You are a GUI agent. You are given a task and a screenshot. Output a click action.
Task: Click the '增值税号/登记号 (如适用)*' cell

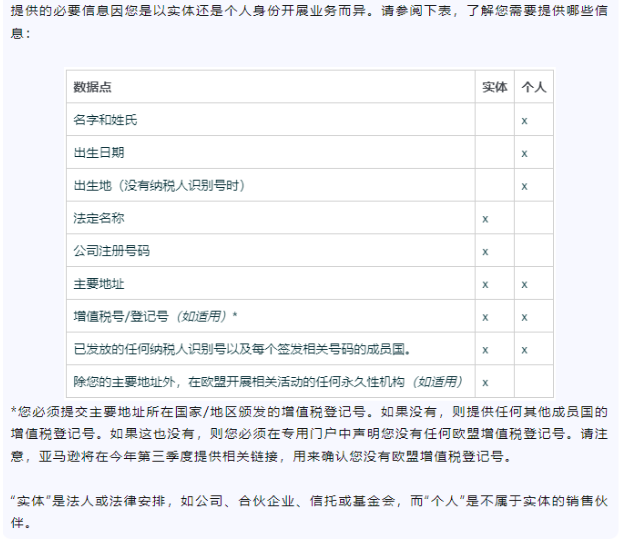pyautogui.click(x=155, y=316)
